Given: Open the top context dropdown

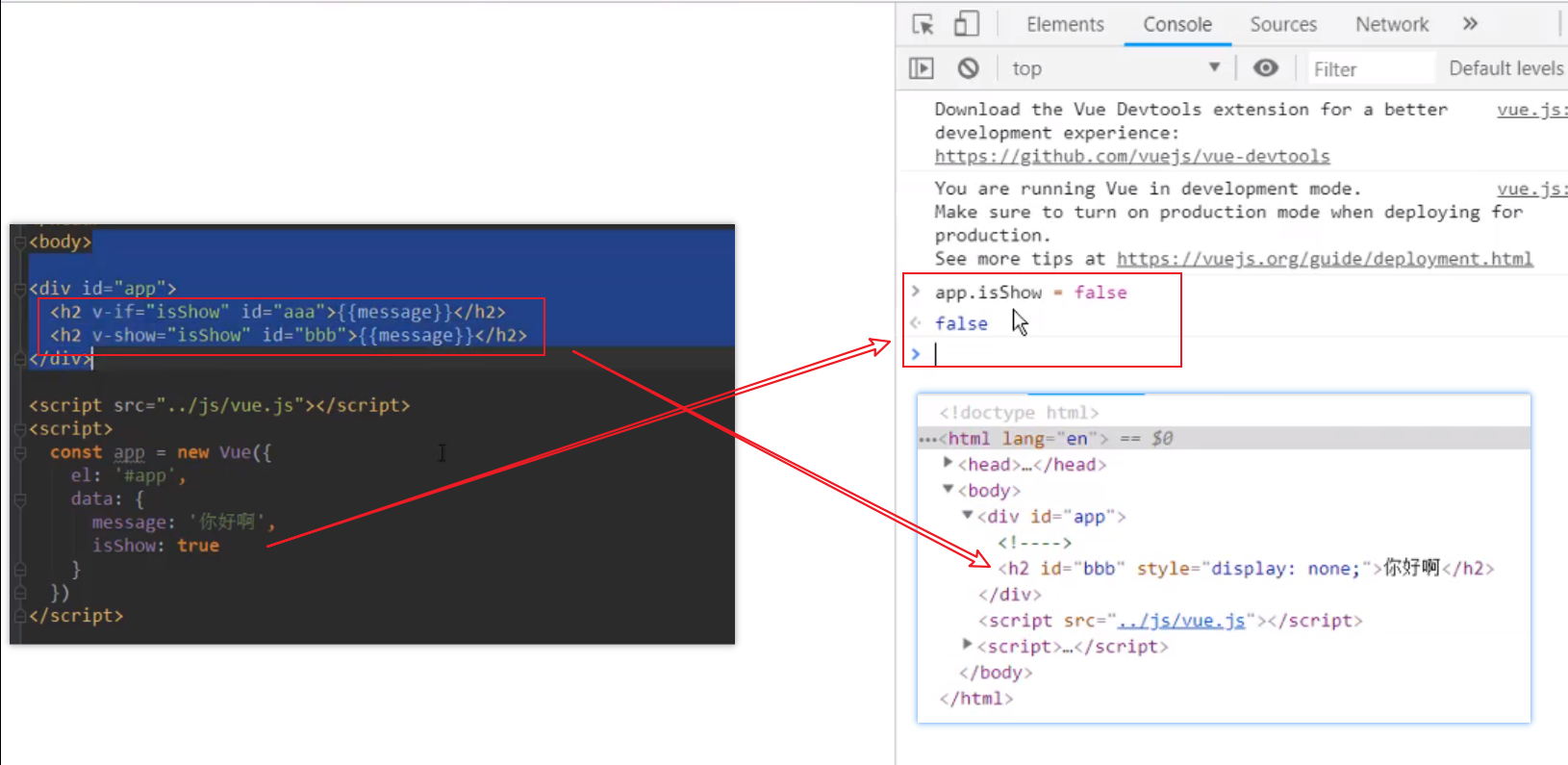Looking at the screenshot, I should [1116, 68].
